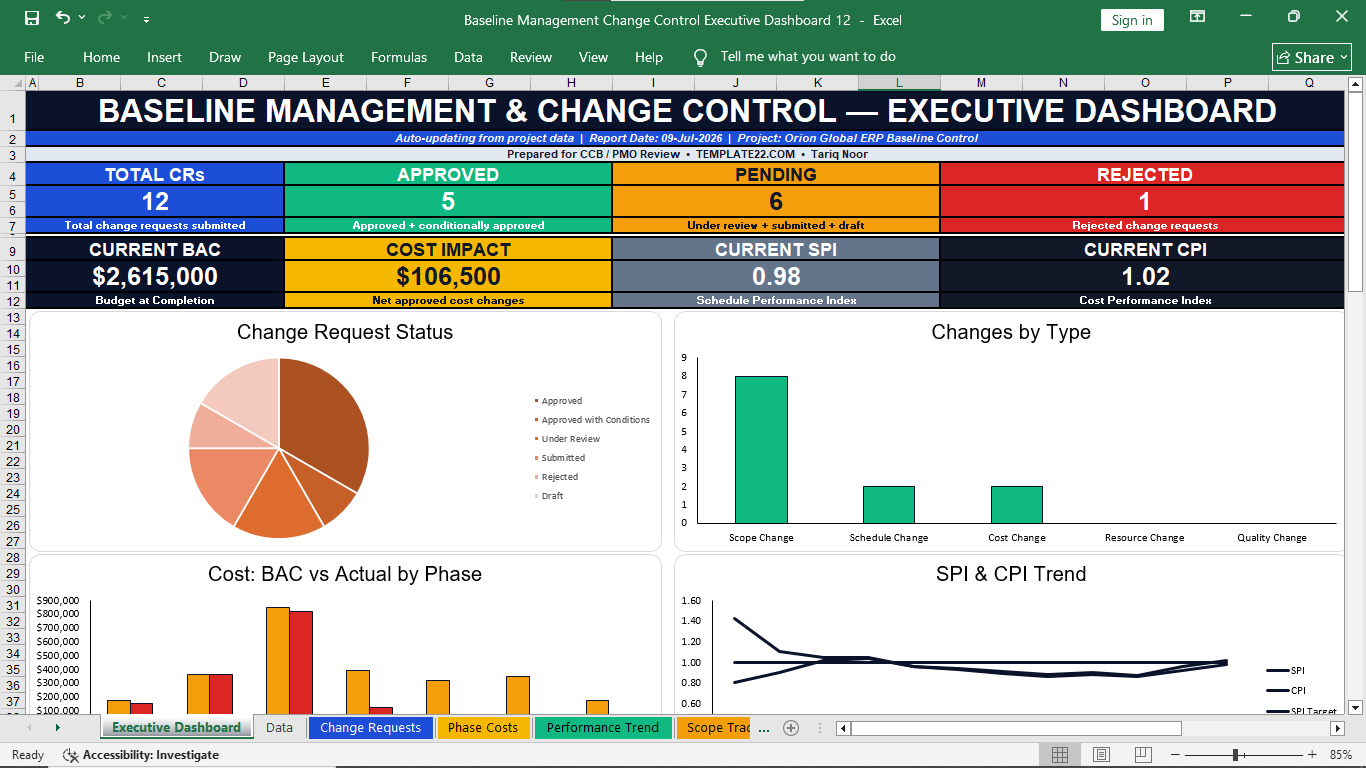
Task: Click the Under Review legend entry
Action: tap(568, 439)
